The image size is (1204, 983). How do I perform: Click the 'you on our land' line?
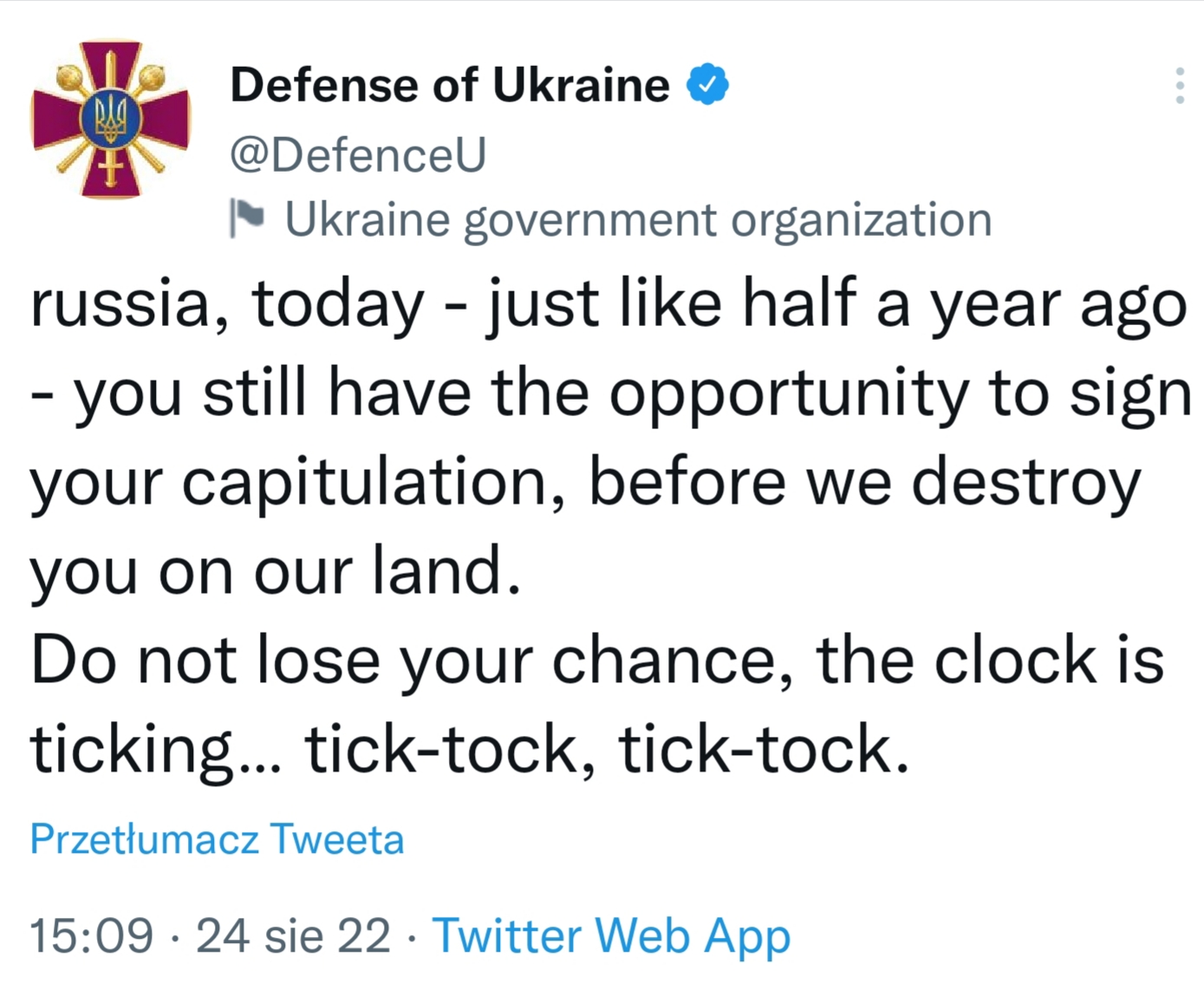coord(276,572)
